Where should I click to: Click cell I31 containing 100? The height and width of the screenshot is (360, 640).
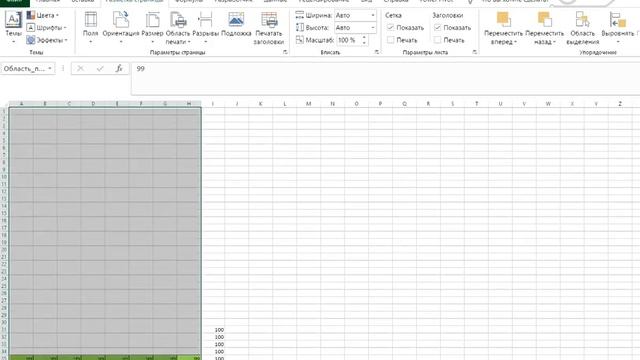[213, 330]
